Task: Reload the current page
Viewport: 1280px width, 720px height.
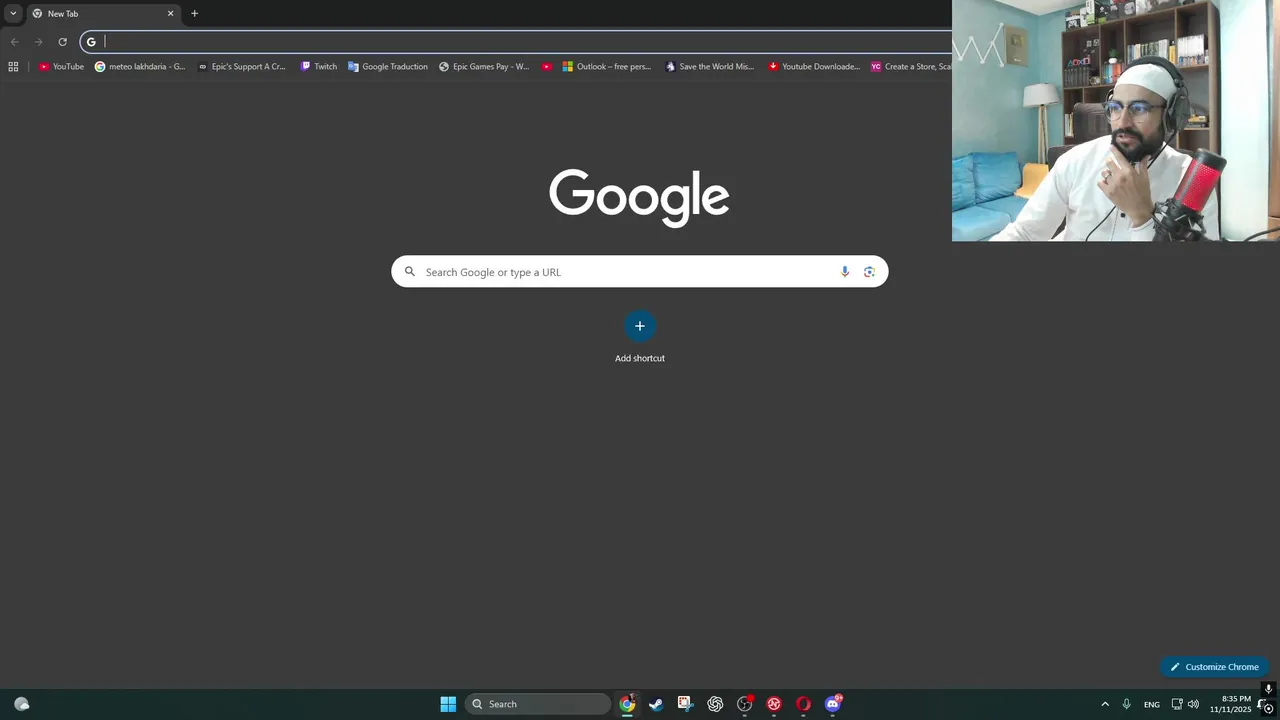Action: (x=62, y=42)
